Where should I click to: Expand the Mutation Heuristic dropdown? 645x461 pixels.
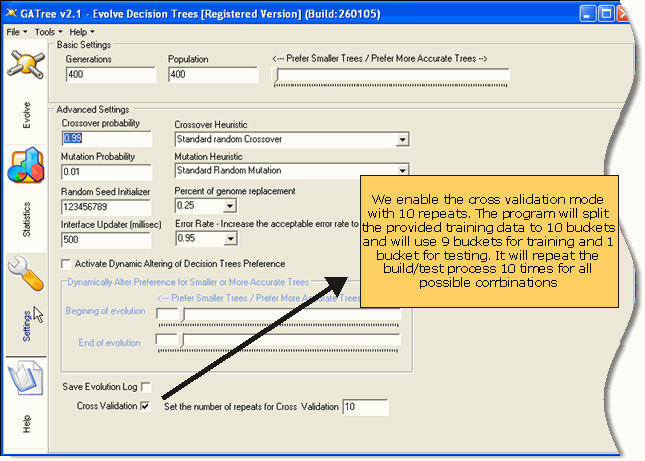(x=402, y=170)
